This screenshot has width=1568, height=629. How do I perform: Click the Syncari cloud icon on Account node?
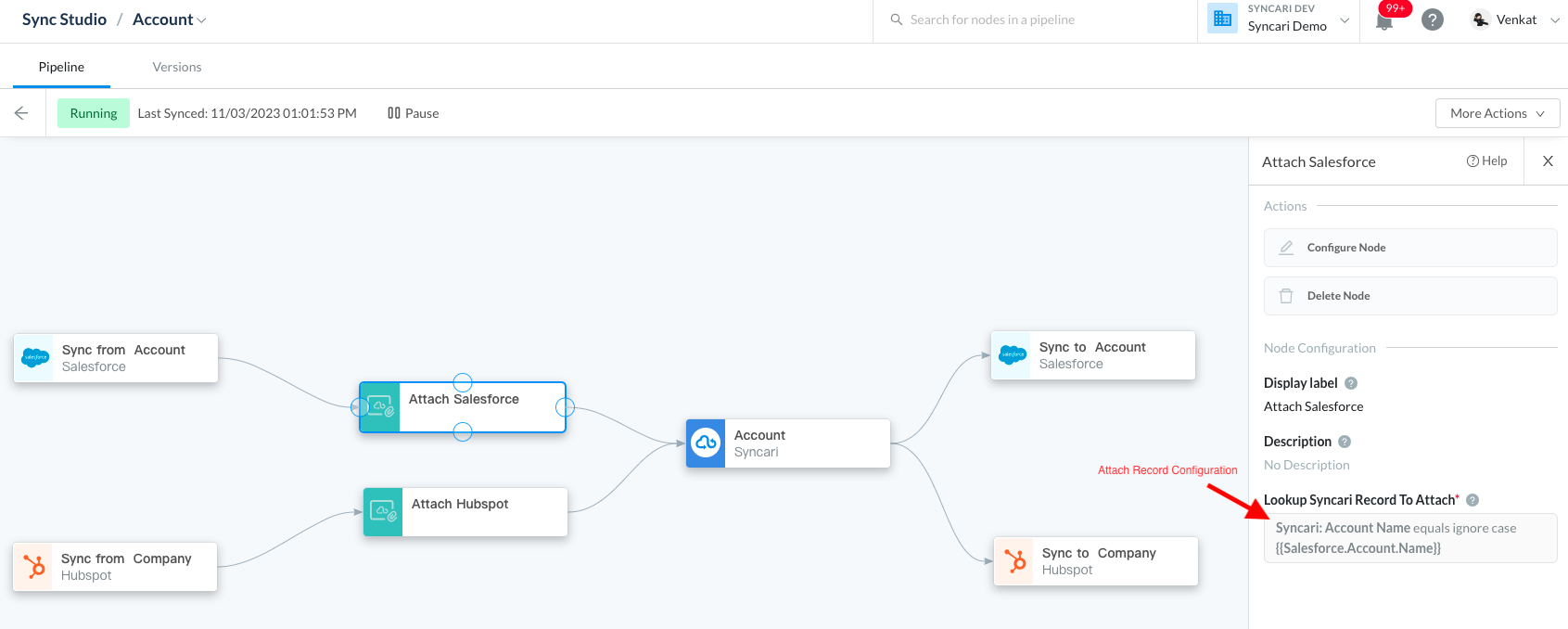click(706, 443)
